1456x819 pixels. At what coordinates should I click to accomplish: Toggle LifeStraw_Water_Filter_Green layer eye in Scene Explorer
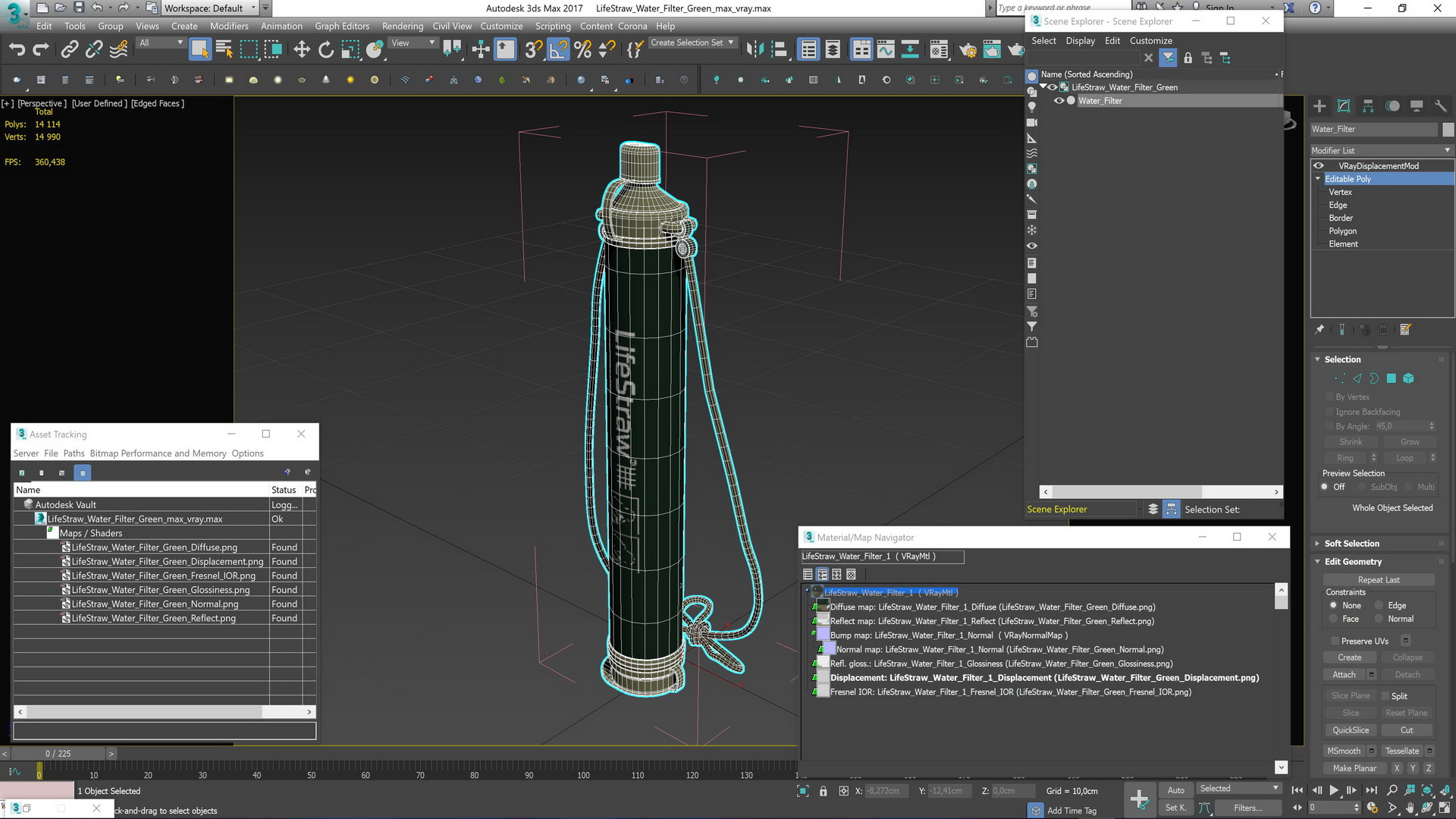click(x=1053, y=87)
